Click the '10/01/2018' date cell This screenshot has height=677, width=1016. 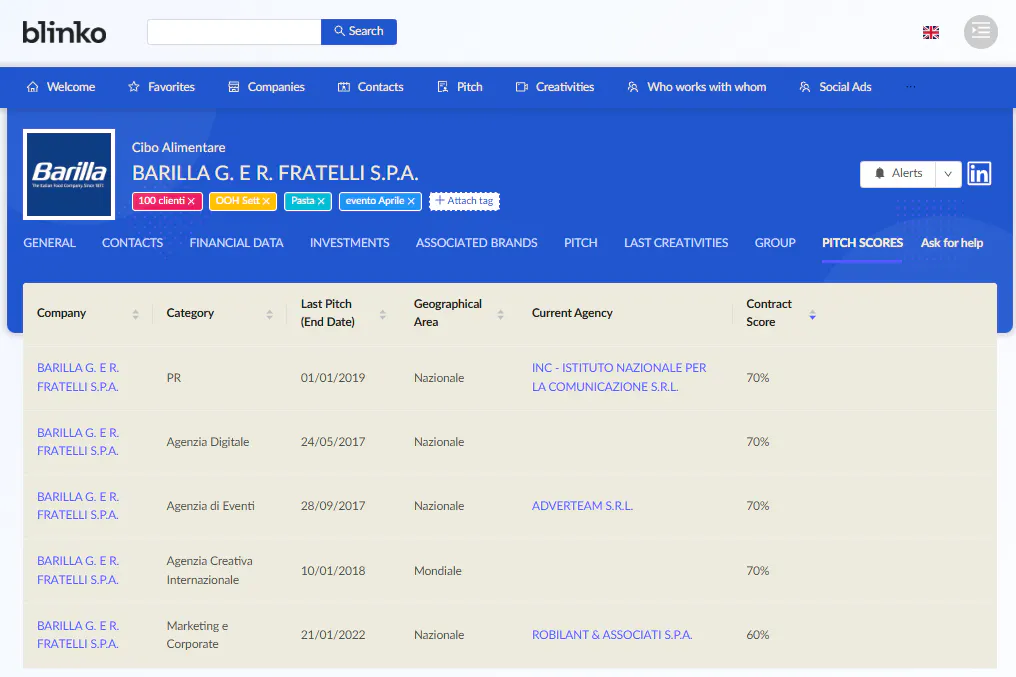coord(333,571)
